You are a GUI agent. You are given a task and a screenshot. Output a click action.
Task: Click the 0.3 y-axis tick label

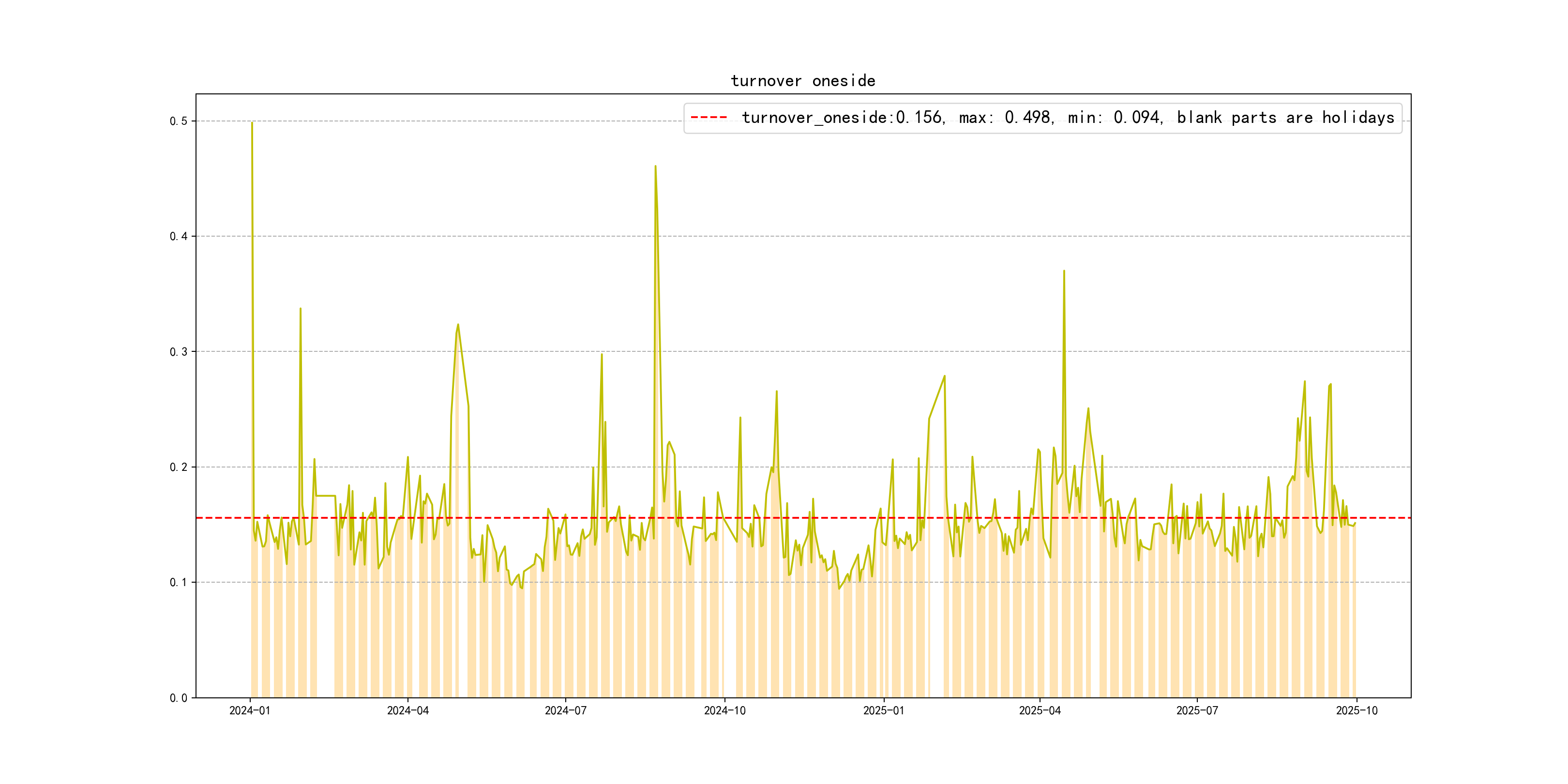tap(179, 352)
